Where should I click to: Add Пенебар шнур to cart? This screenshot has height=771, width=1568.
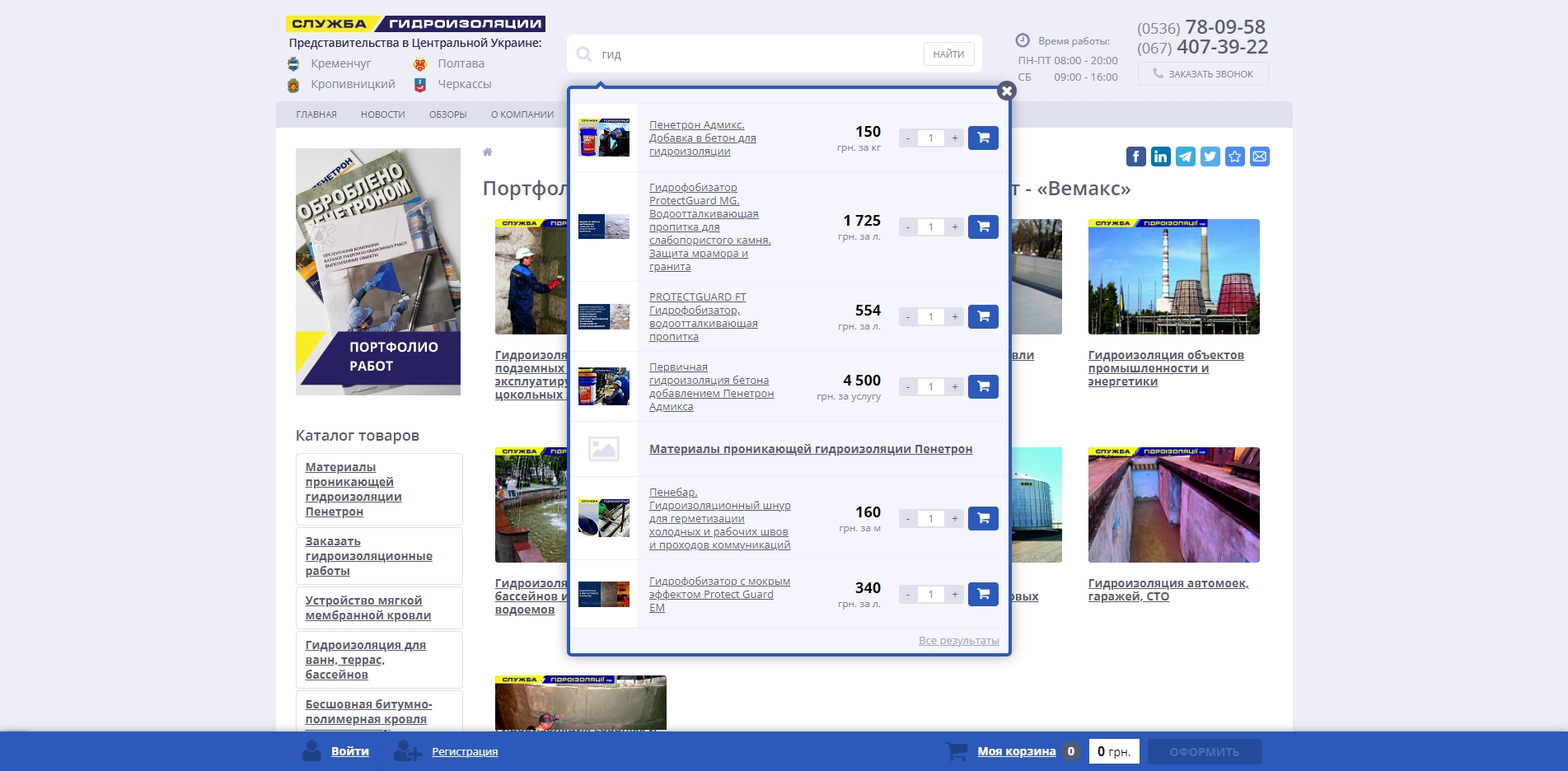point(983,518)
